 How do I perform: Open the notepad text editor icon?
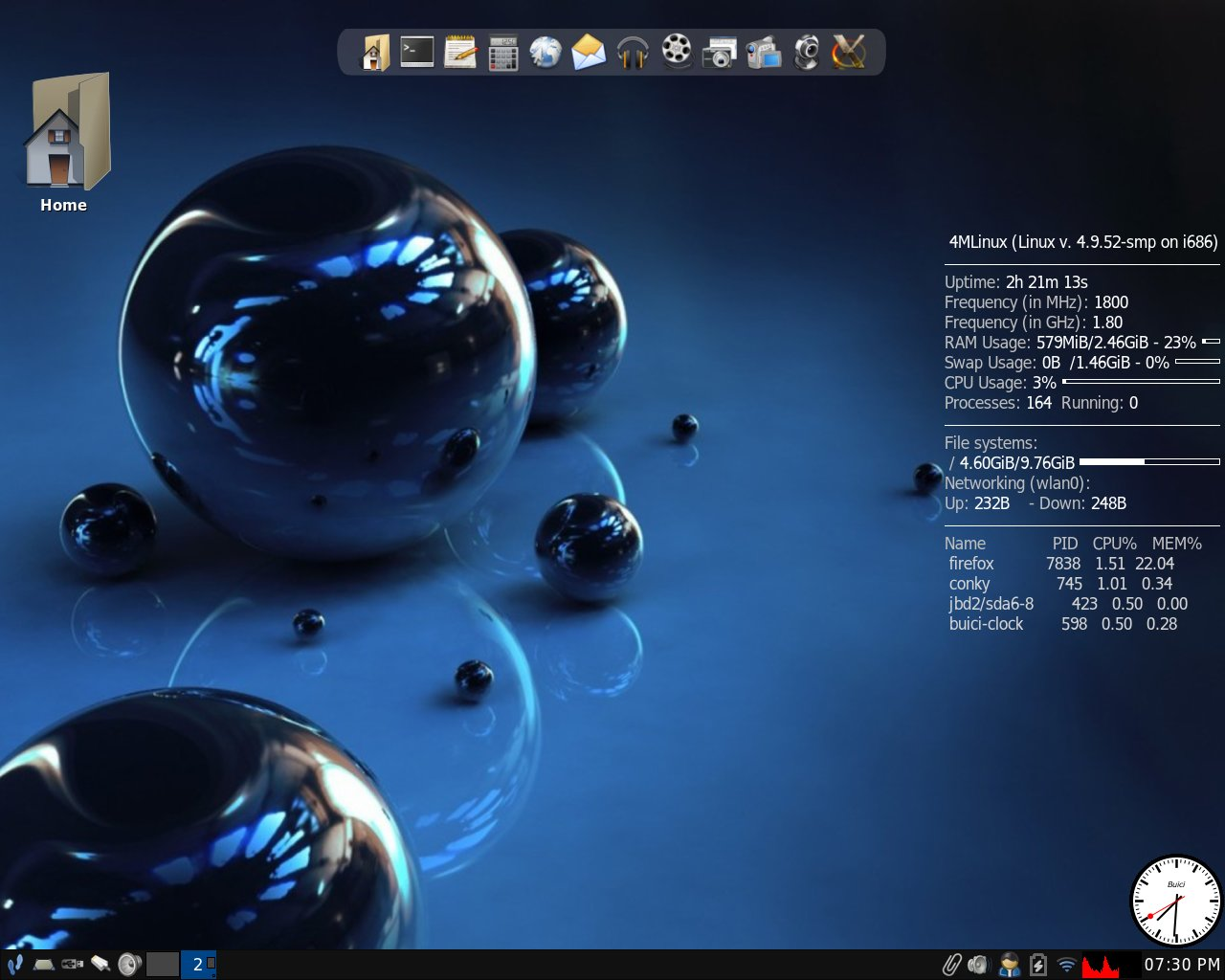[x=460, y=52]
